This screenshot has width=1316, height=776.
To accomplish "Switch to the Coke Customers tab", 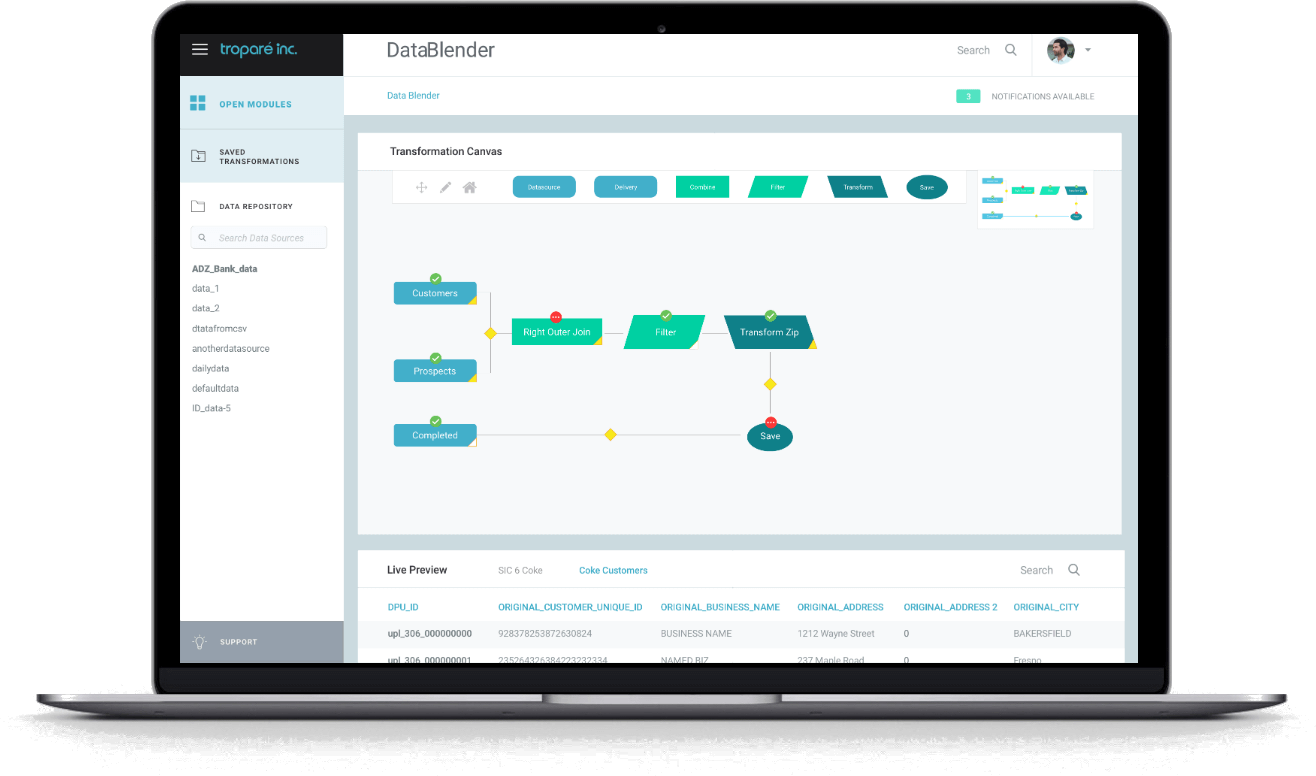I will pyautogui.click(x=613, y=570).
